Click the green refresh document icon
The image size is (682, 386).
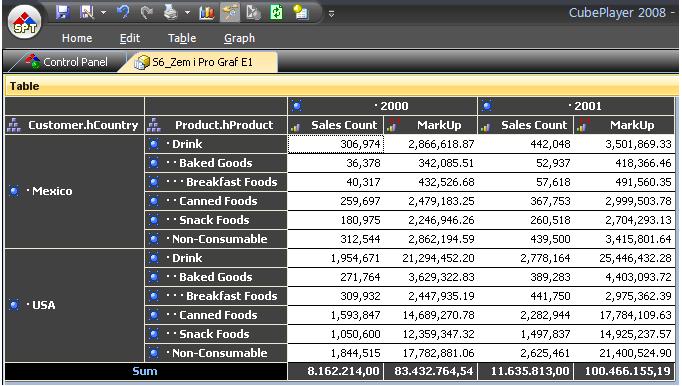[277, 12]
